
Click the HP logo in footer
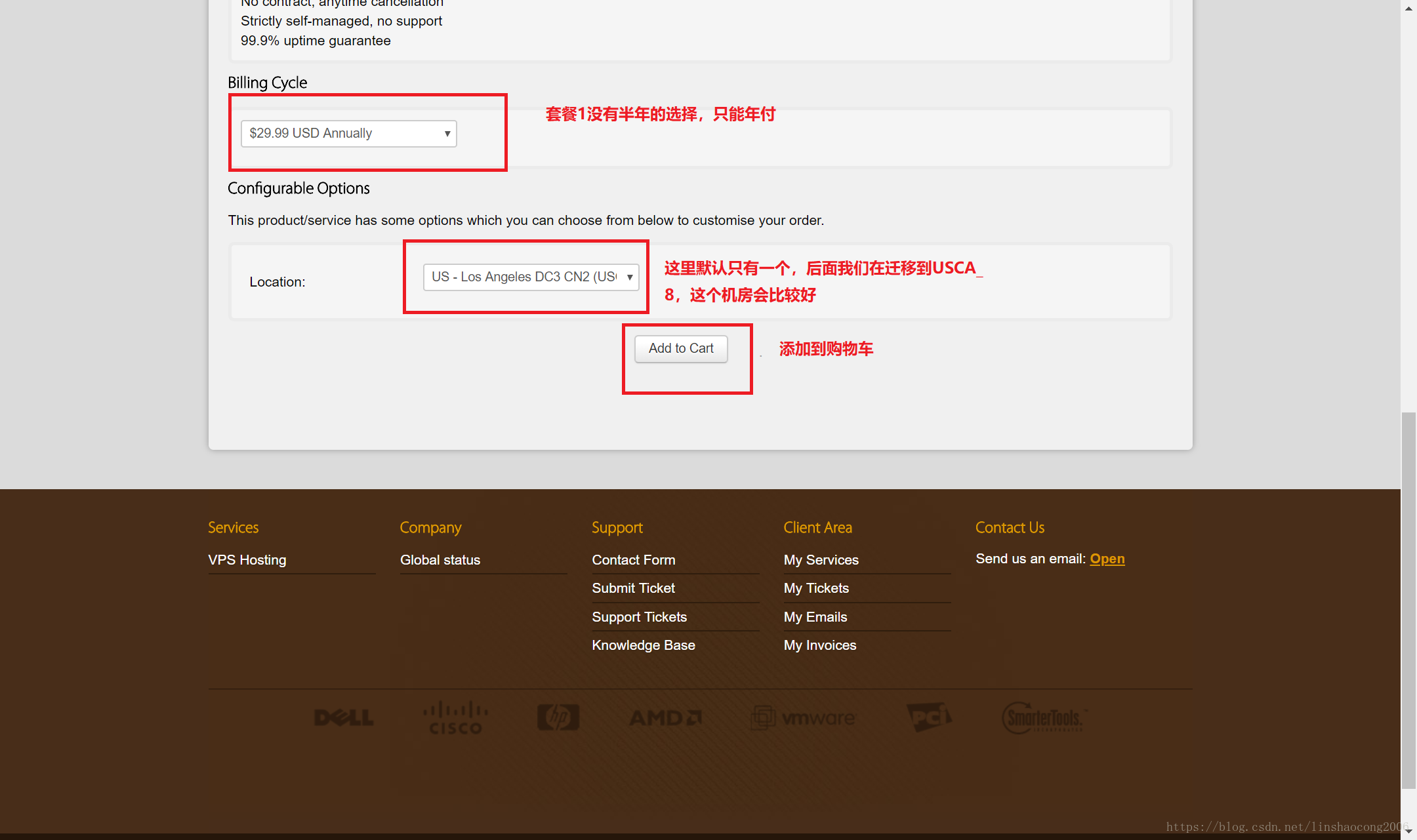(x=558, y=717)
